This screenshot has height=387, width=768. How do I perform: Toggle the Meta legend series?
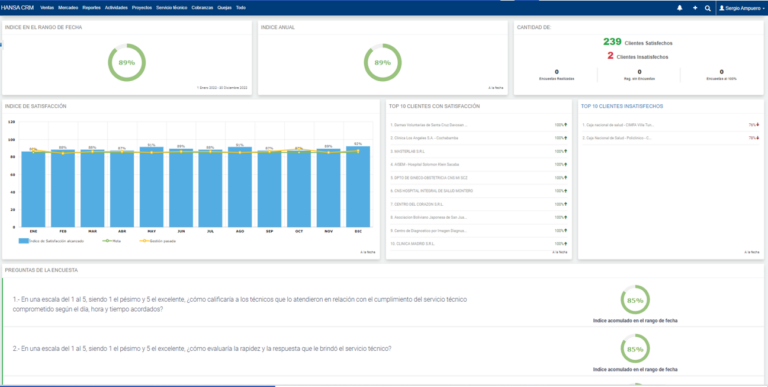[x=112, y=241]
